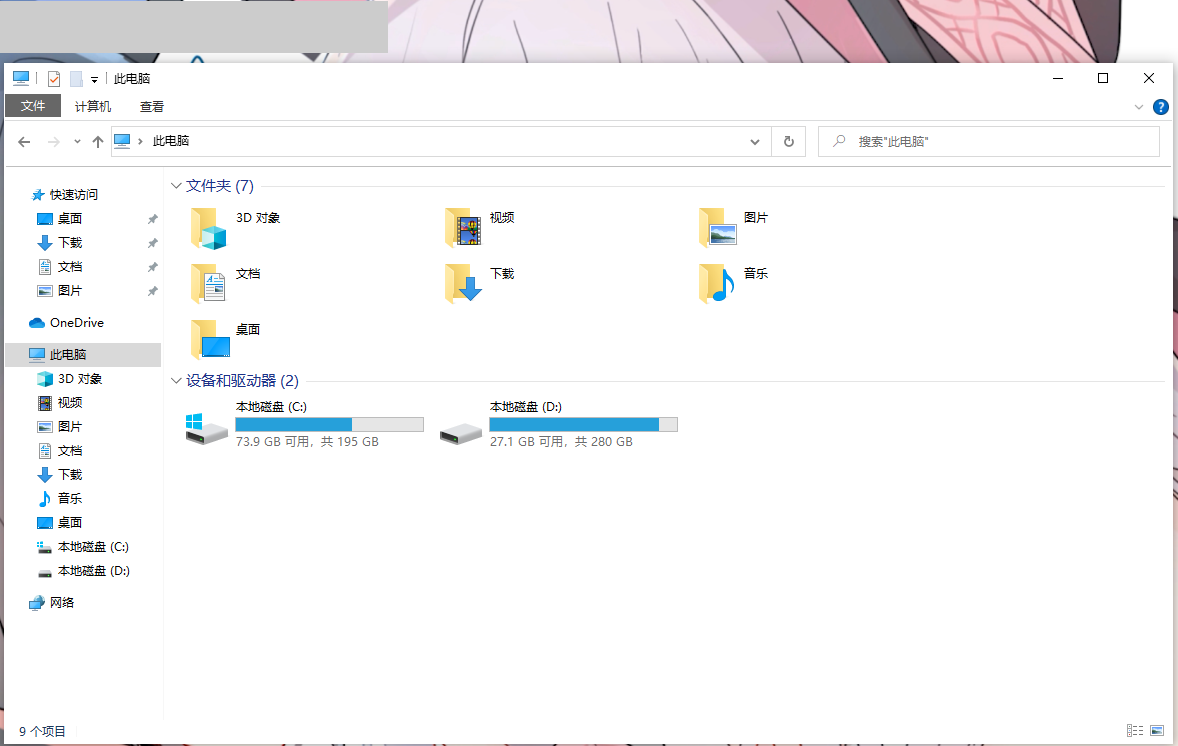The image size is (1178, 746).
Task: Collapse the 文件夹 (7) section
Action: (x=176, y=185)
